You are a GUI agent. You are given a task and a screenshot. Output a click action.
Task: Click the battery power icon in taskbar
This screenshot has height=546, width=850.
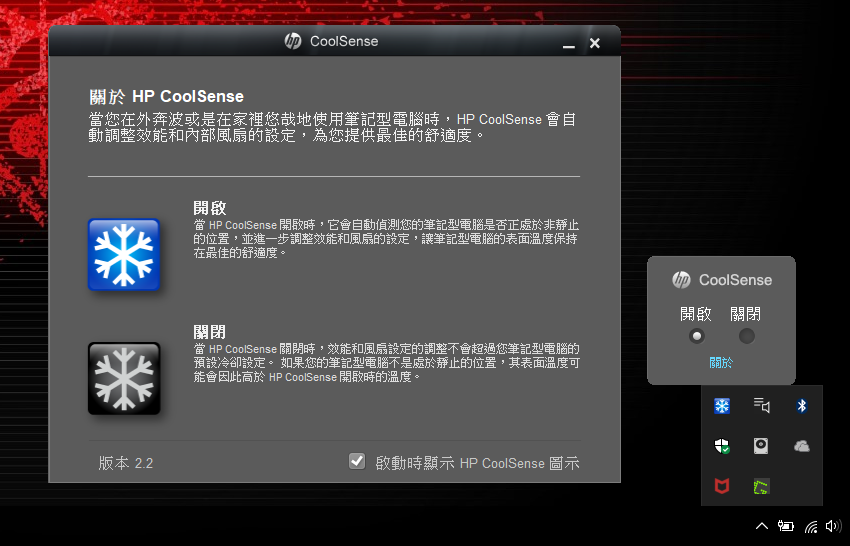[x=785, y=526]
